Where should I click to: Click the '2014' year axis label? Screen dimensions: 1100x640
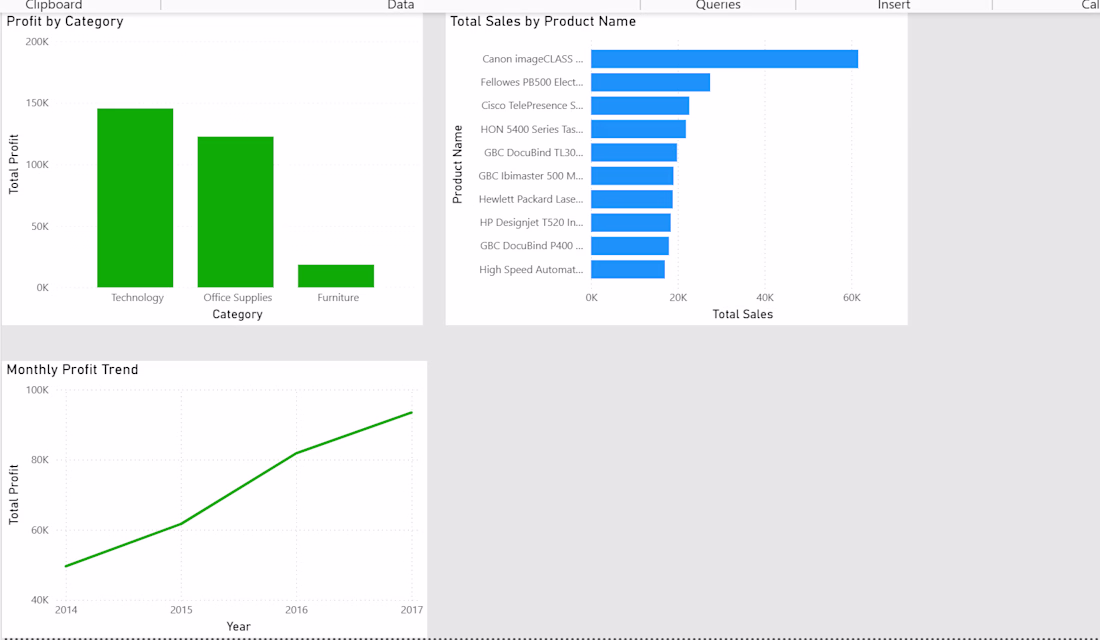pyautogui.click(x=66, y=610)
